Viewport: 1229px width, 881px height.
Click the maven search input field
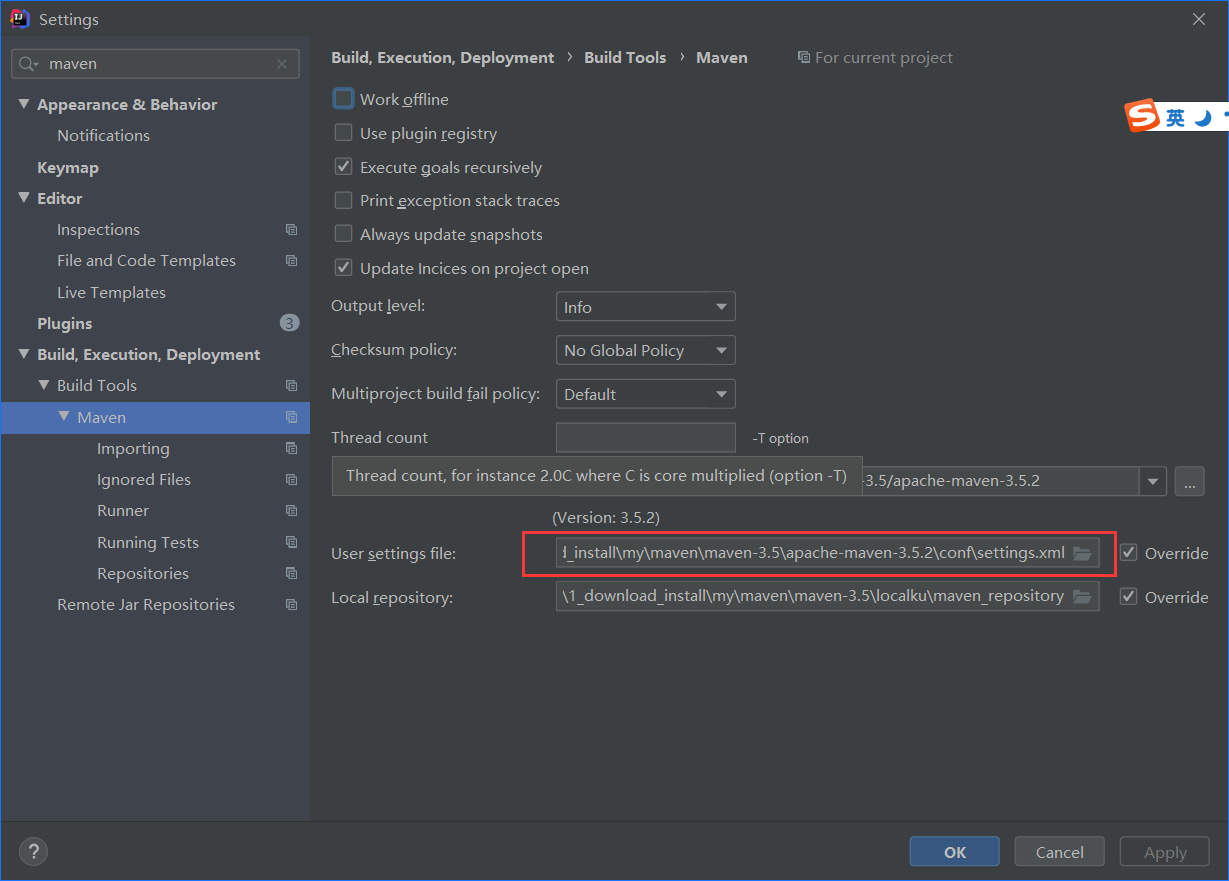pos(155,64)
